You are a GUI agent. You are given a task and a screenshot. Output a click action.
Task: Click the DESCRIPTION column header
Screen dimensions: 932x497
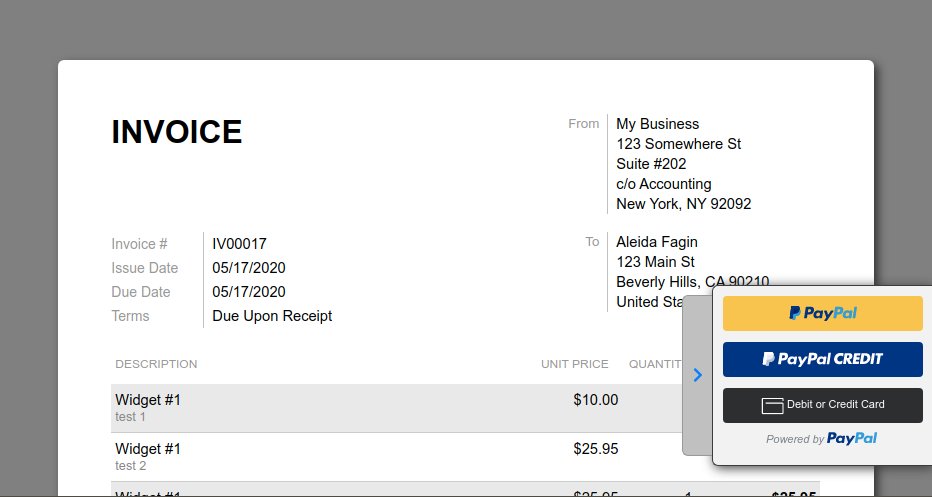pos(156,364)
